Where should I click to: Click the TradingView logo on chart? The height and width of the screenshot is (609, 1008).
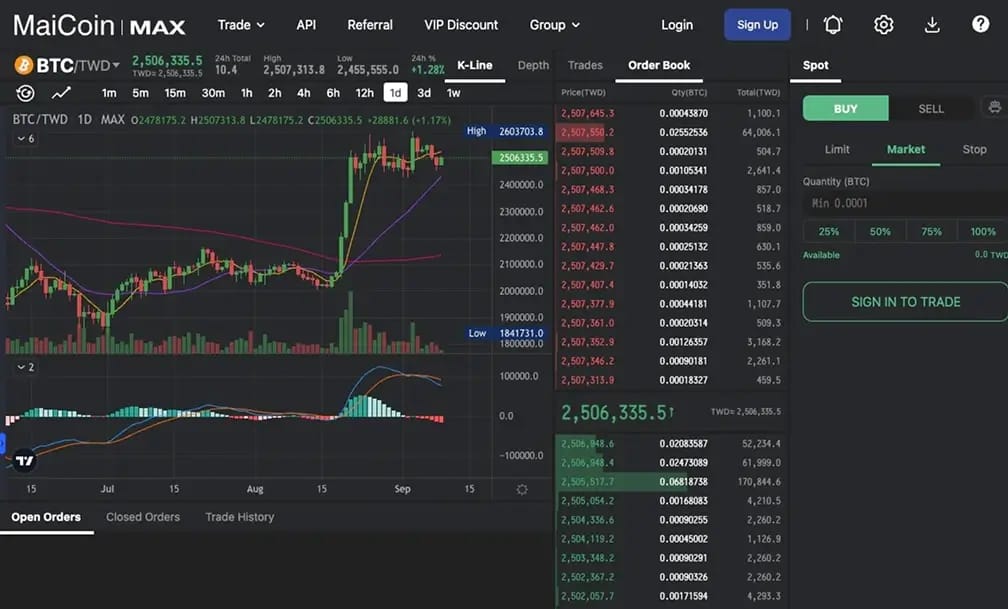coord(24,460)
